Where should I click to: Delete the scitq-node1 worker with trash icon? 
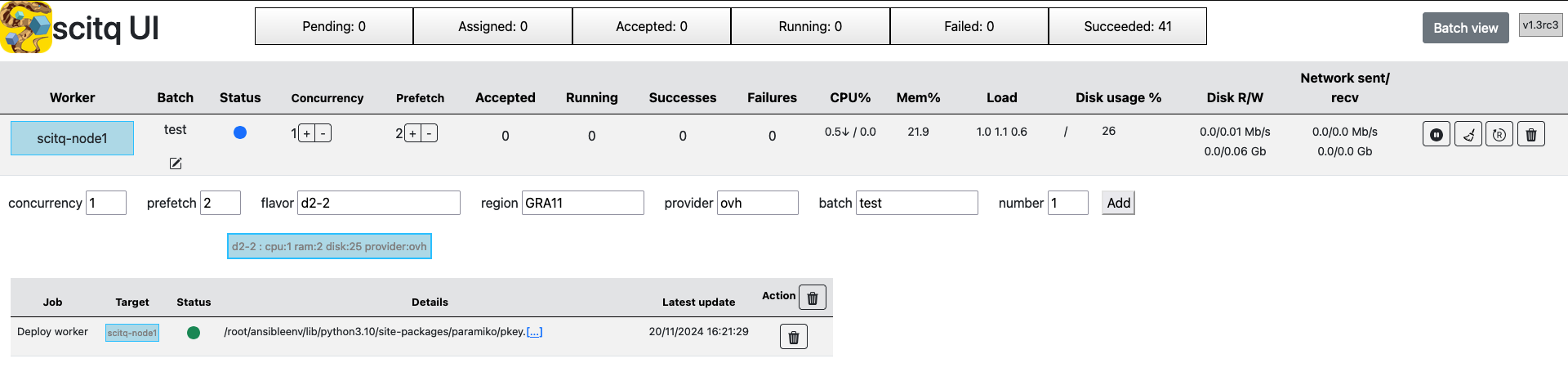pos(1531,134)
